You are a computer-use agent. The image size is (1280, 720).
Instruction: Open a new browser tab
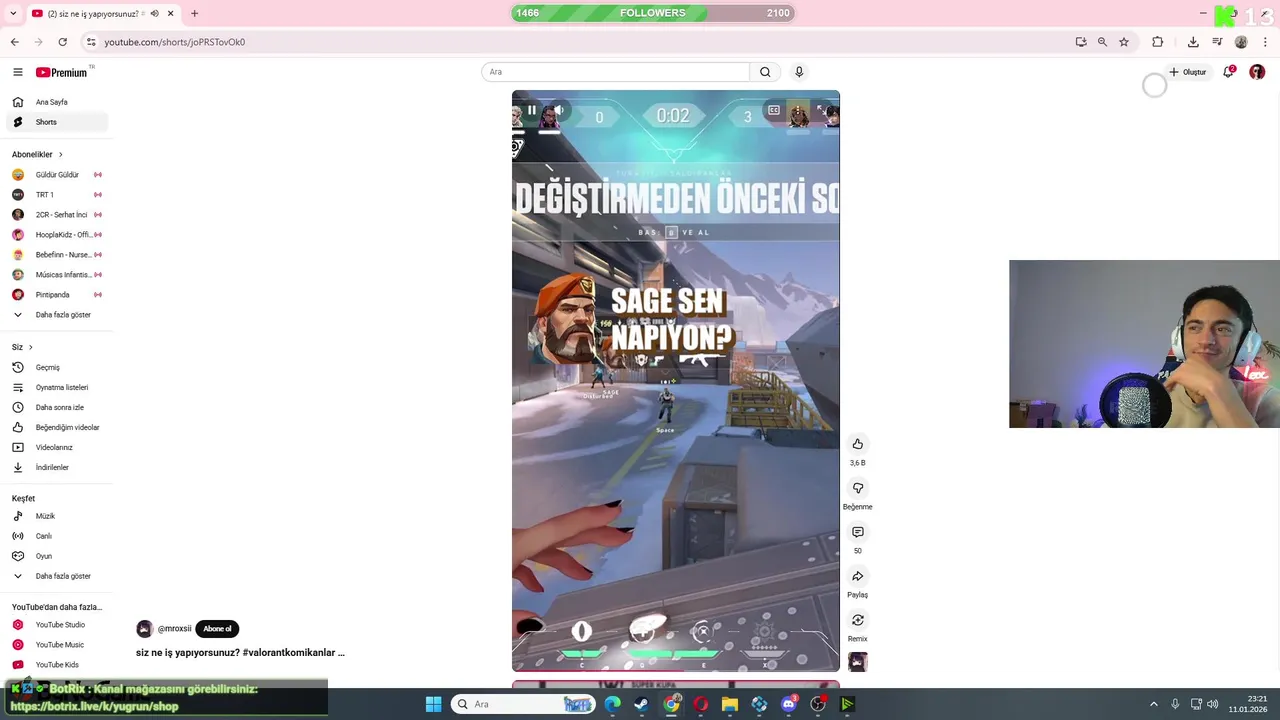point(194,14)
